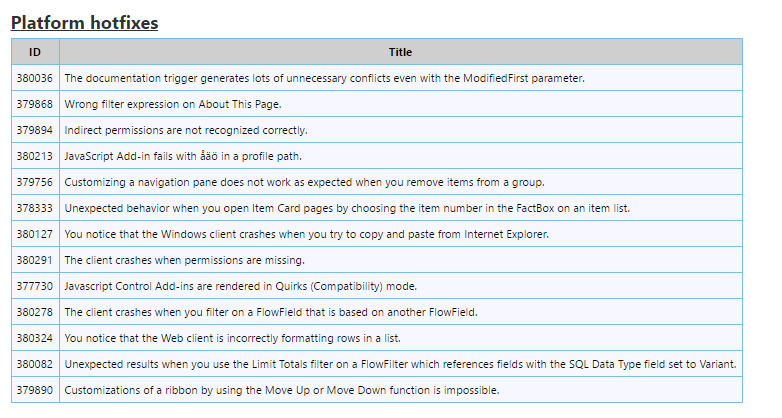Click the Move Up or Move Down ribbon entry
The image size is (782, 418).
coord(282,390)
